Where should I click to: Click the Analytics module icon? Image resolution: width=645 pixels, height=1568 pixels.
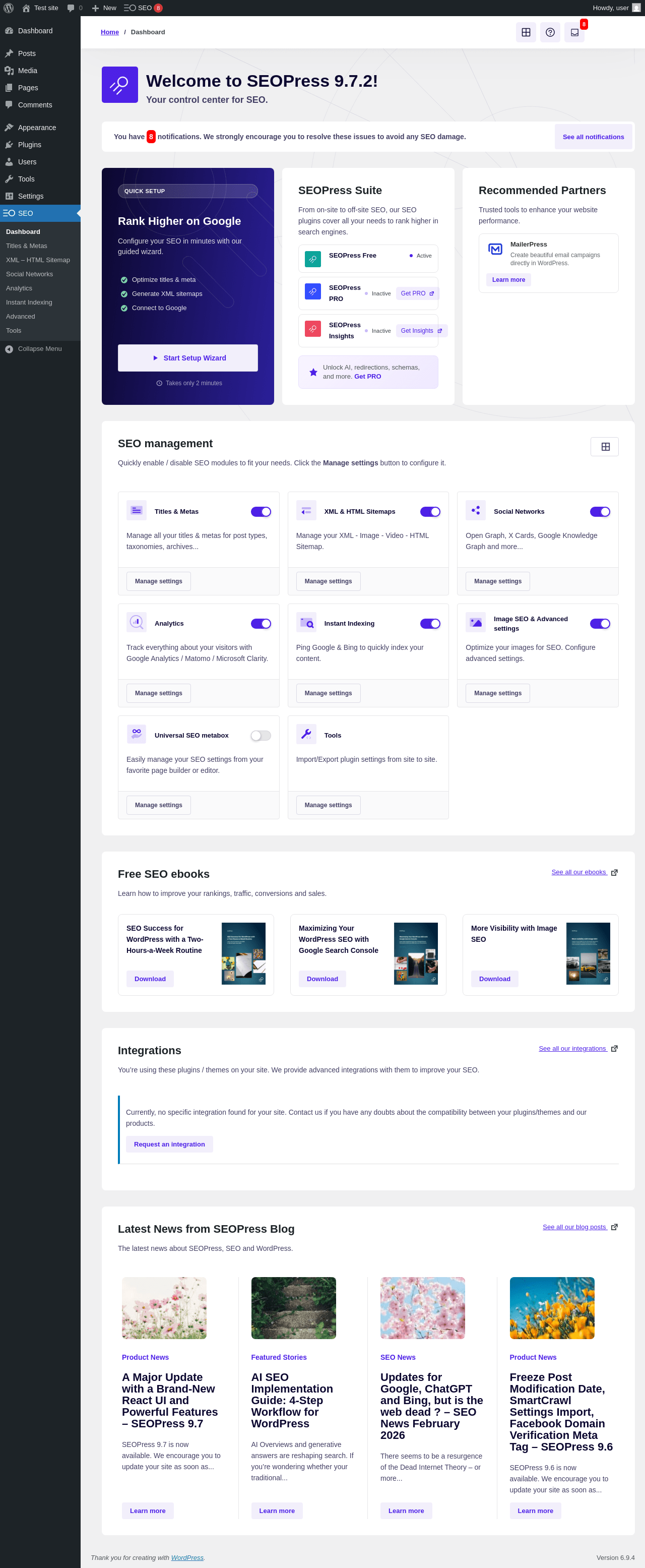tap(136, 622)
